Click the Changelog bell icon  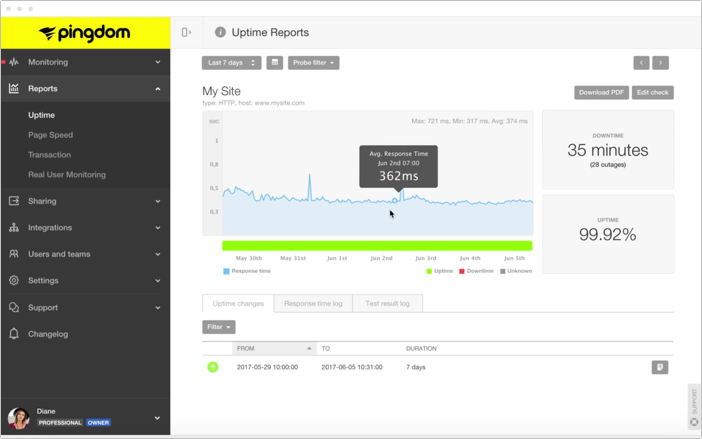(x=14, y=334)
